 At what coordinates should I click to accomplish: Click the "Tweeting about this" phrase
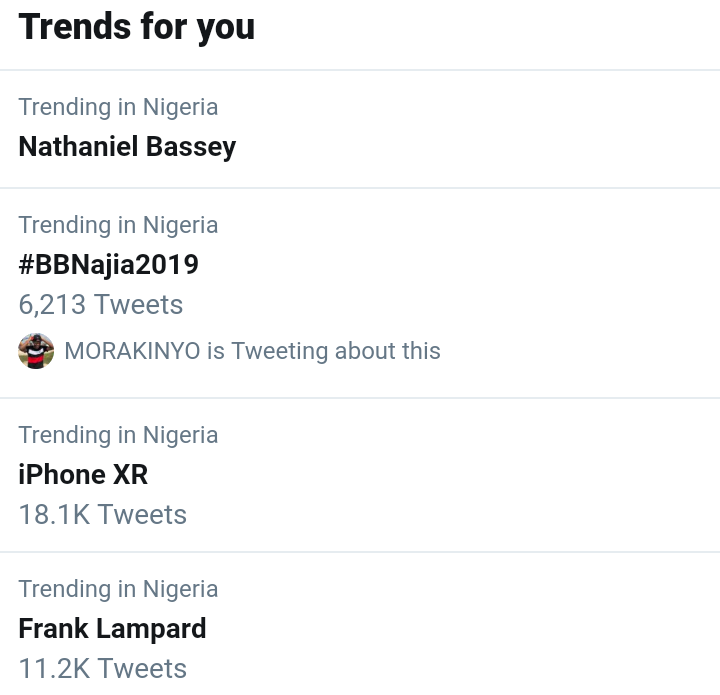coord(336,351)
